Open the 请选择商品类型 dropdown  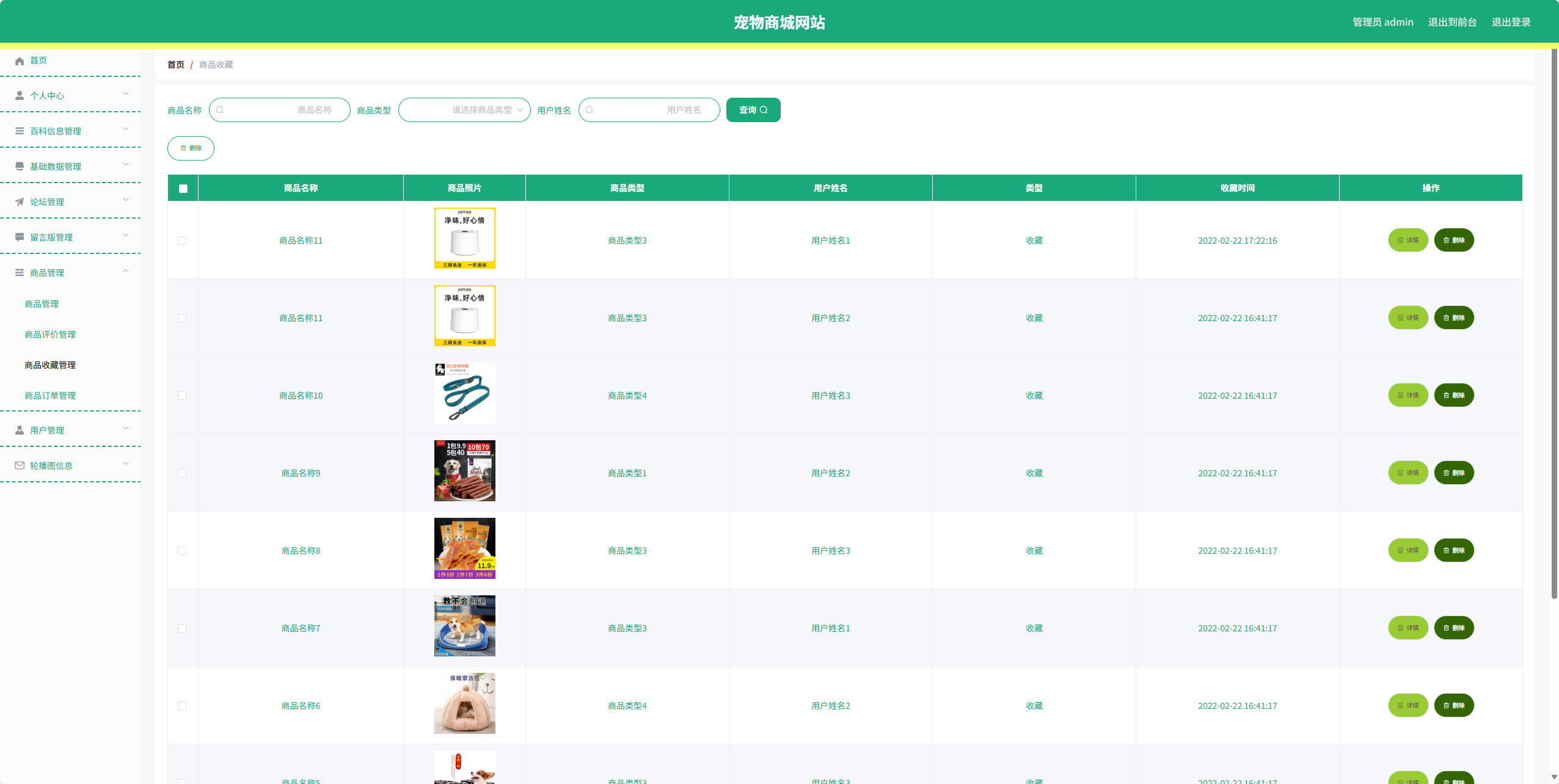pyautogui.click(x=464, y=110)
